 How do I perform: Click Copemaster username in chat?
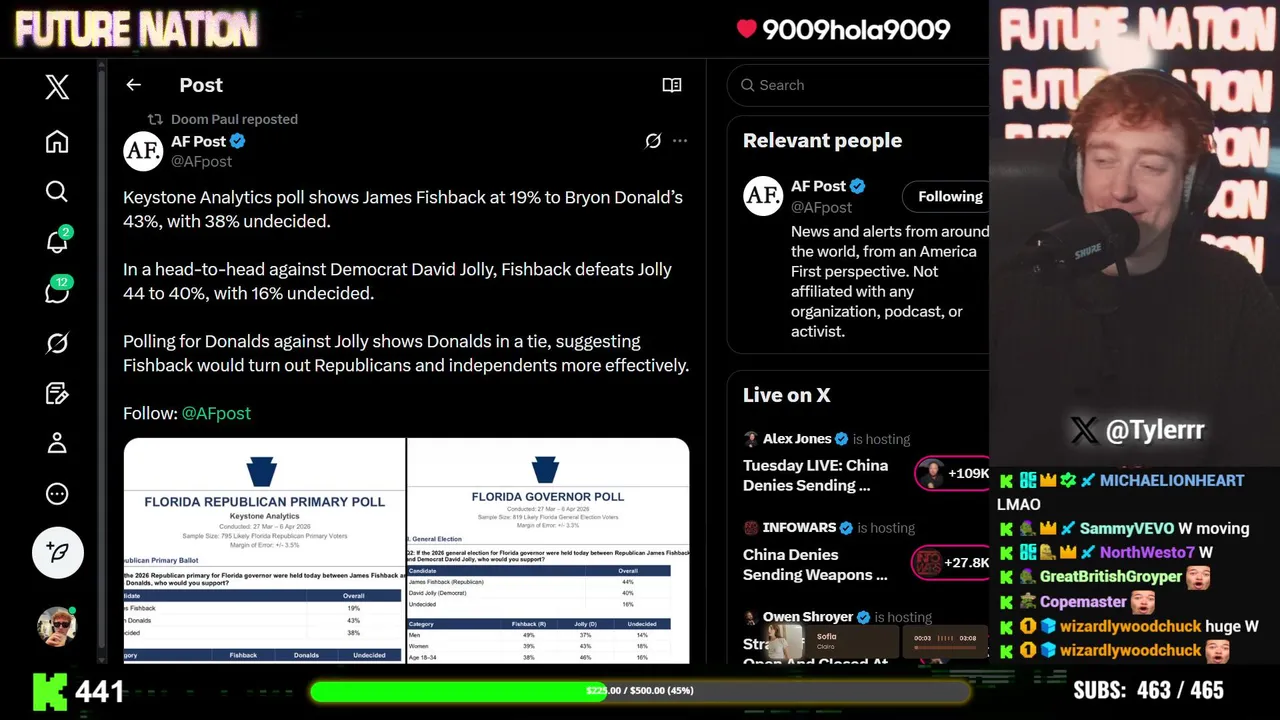click(1083, 602)
